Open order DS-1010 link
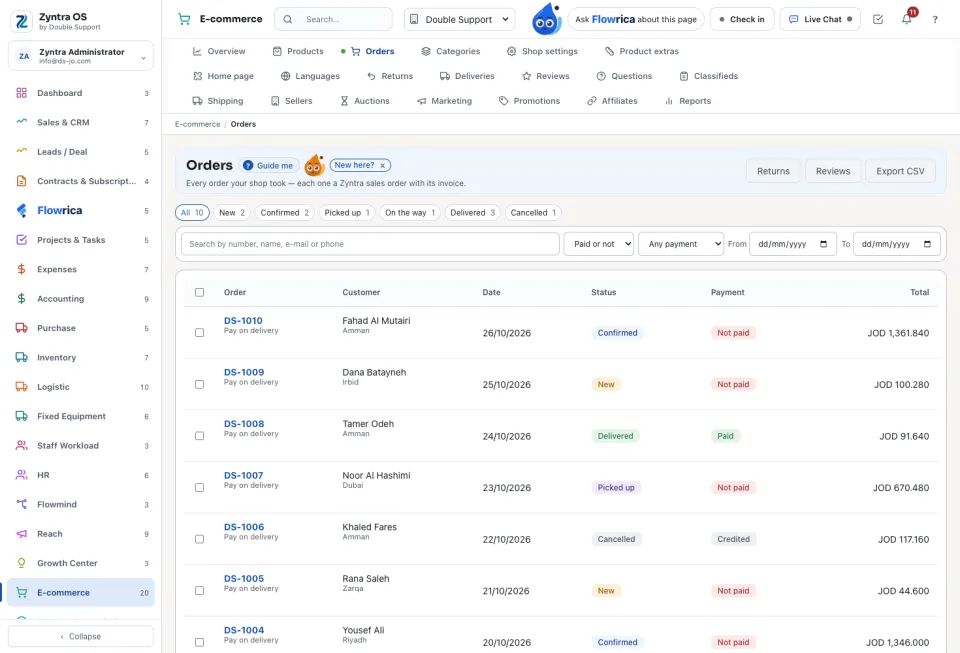This screenshot has width=960, height=653. (243, 321)
